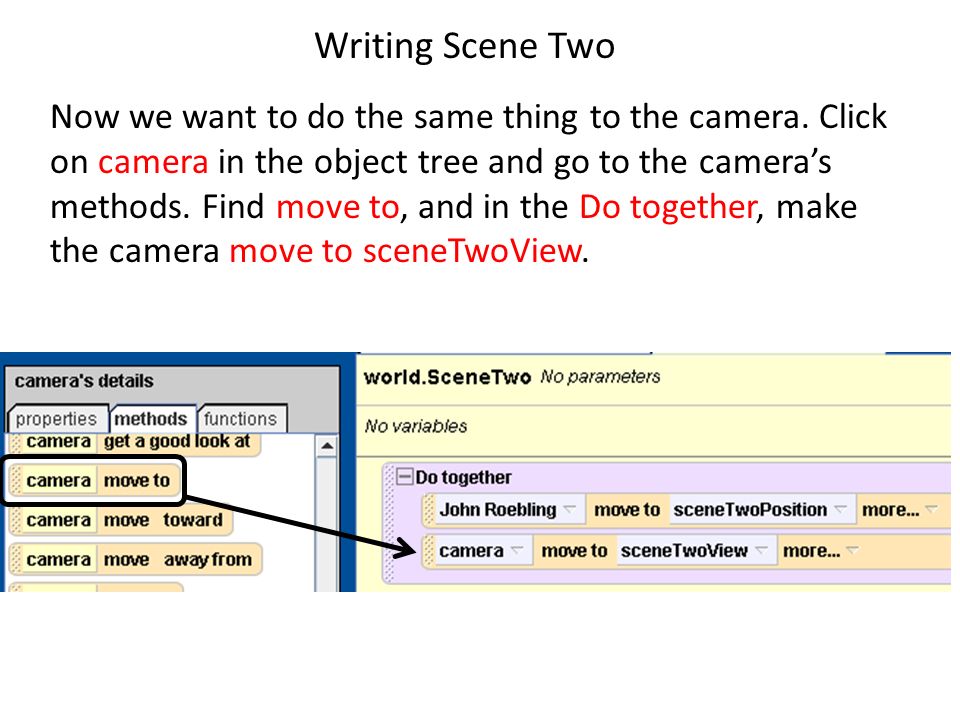Collapse the Do together block
This screenshot has height=720, width=960.
[x=404, y=476]
